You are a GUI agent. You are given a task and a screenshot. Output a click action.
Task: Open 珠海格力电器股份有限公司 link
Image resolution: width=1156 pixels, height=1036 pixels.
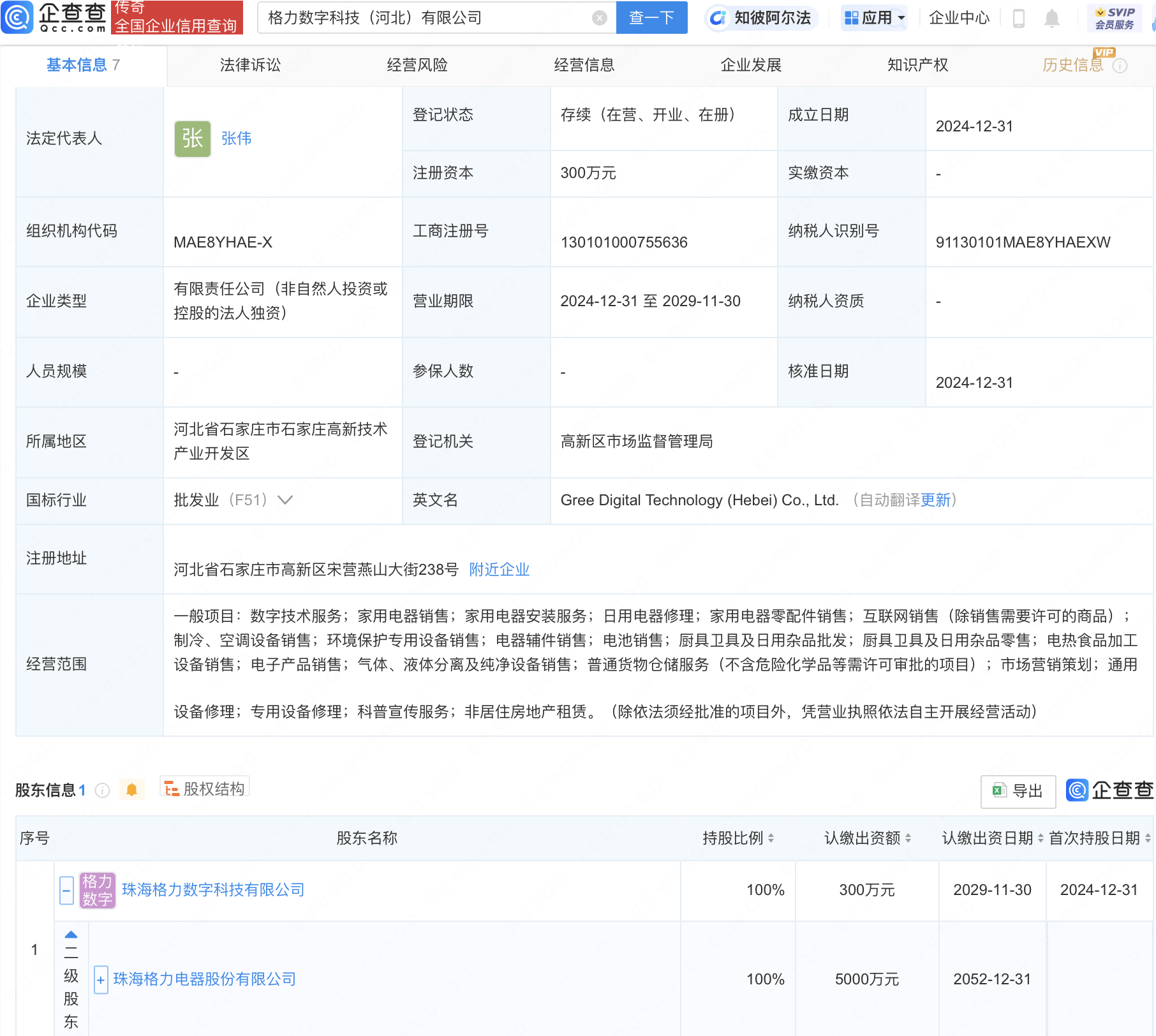tap(205, 979)
